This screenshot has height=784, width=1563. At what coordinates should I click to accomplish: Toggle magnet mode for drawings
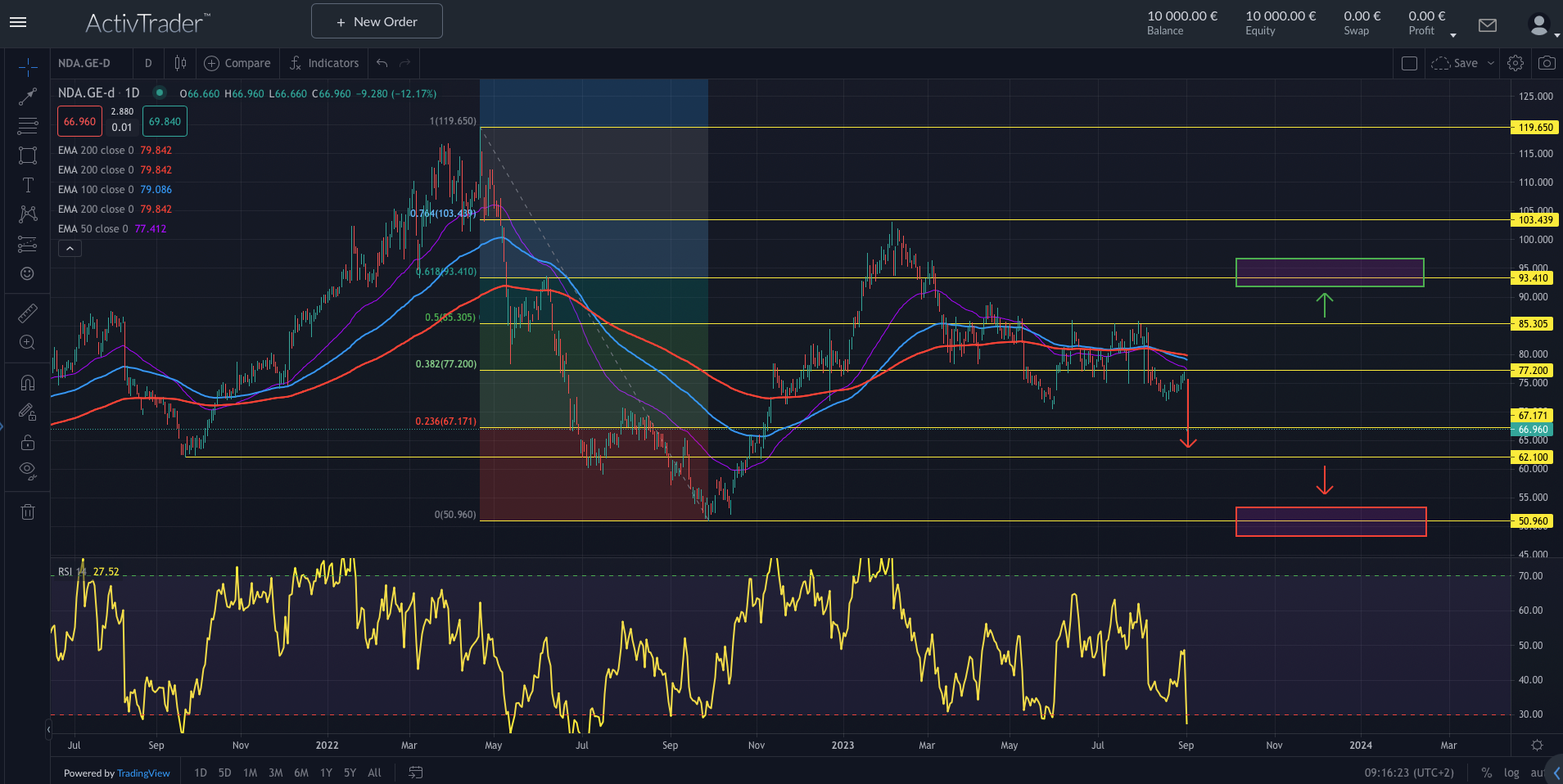pyautogui.click(x=28, y=383)
